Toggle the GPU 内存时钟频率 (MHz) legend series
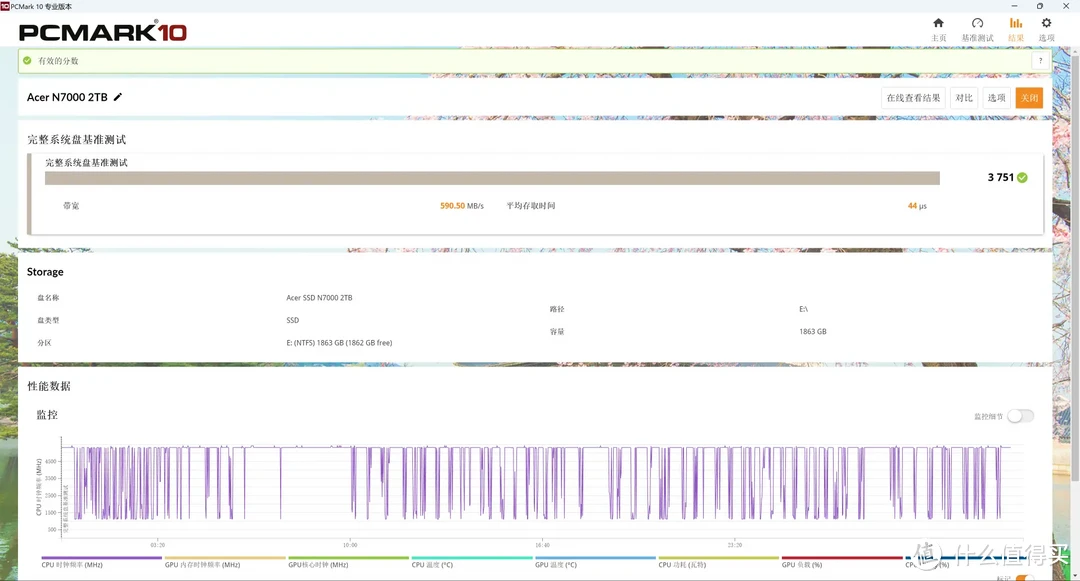1080x581 pixels. pos(225,562)
